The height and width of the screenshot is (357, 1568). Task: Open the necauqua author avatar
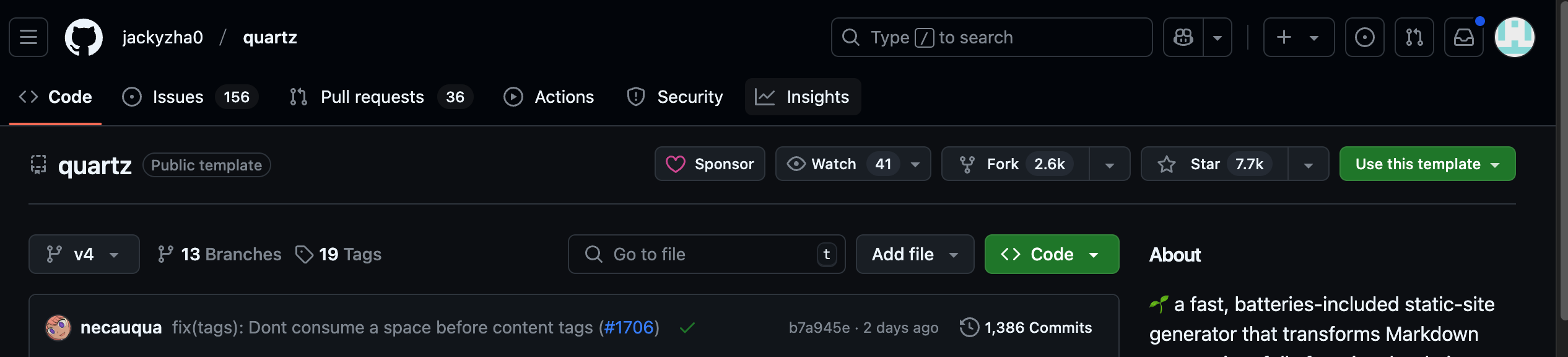tap(58, 327)
